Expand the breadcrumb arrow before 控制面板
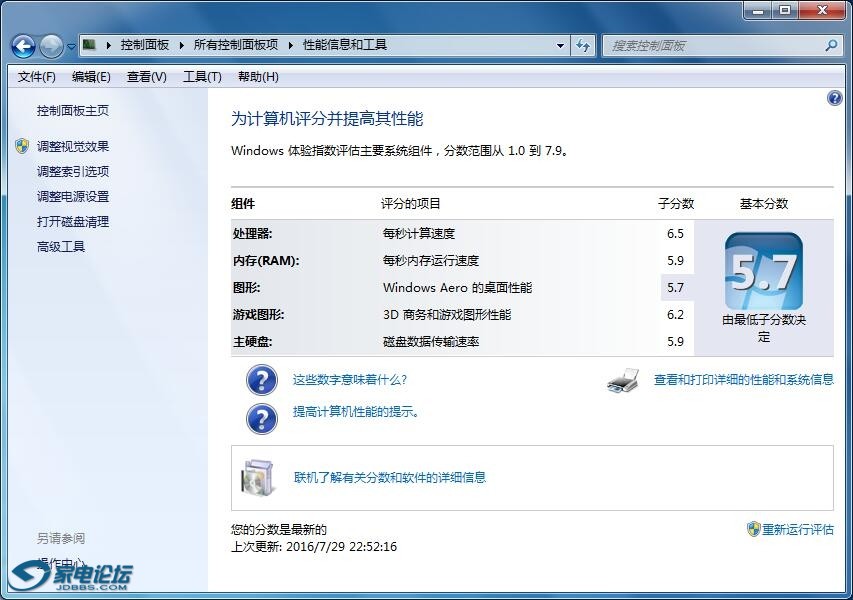This screenshot has width=853, height=600. click(108, 45)
